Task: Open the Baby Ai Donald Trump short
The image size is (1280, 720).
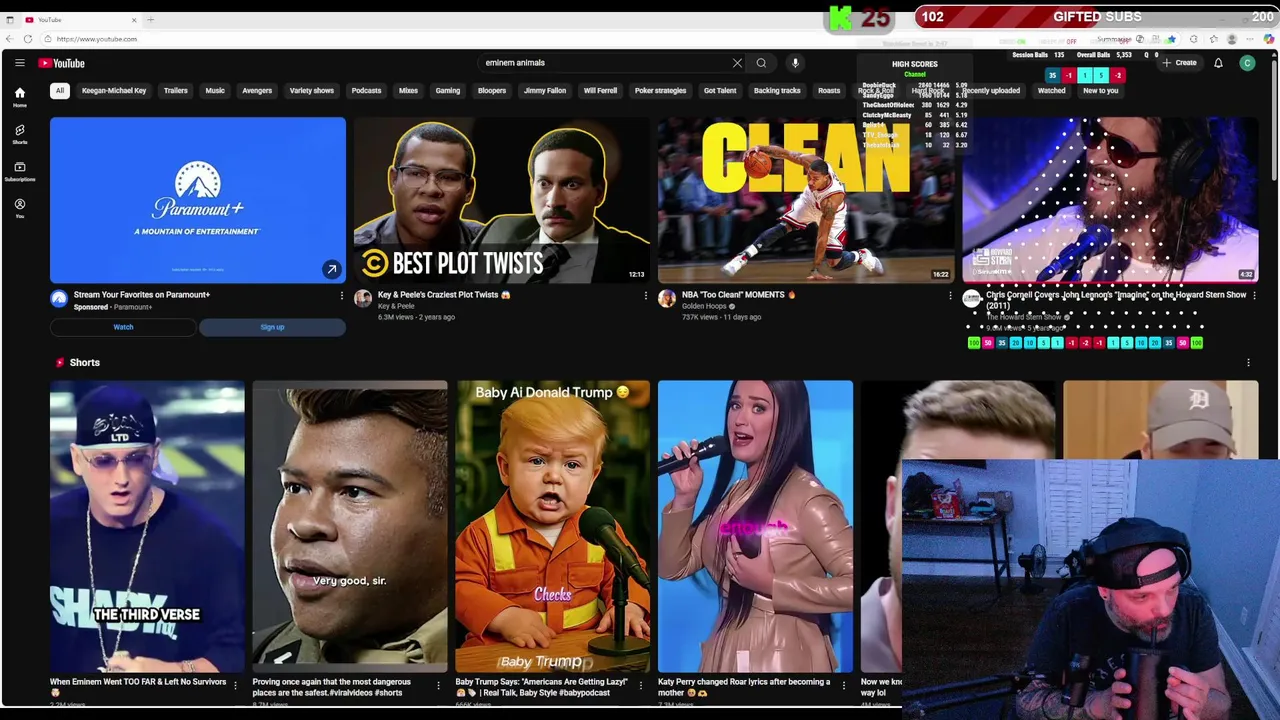Action: [x=552, y=526]
